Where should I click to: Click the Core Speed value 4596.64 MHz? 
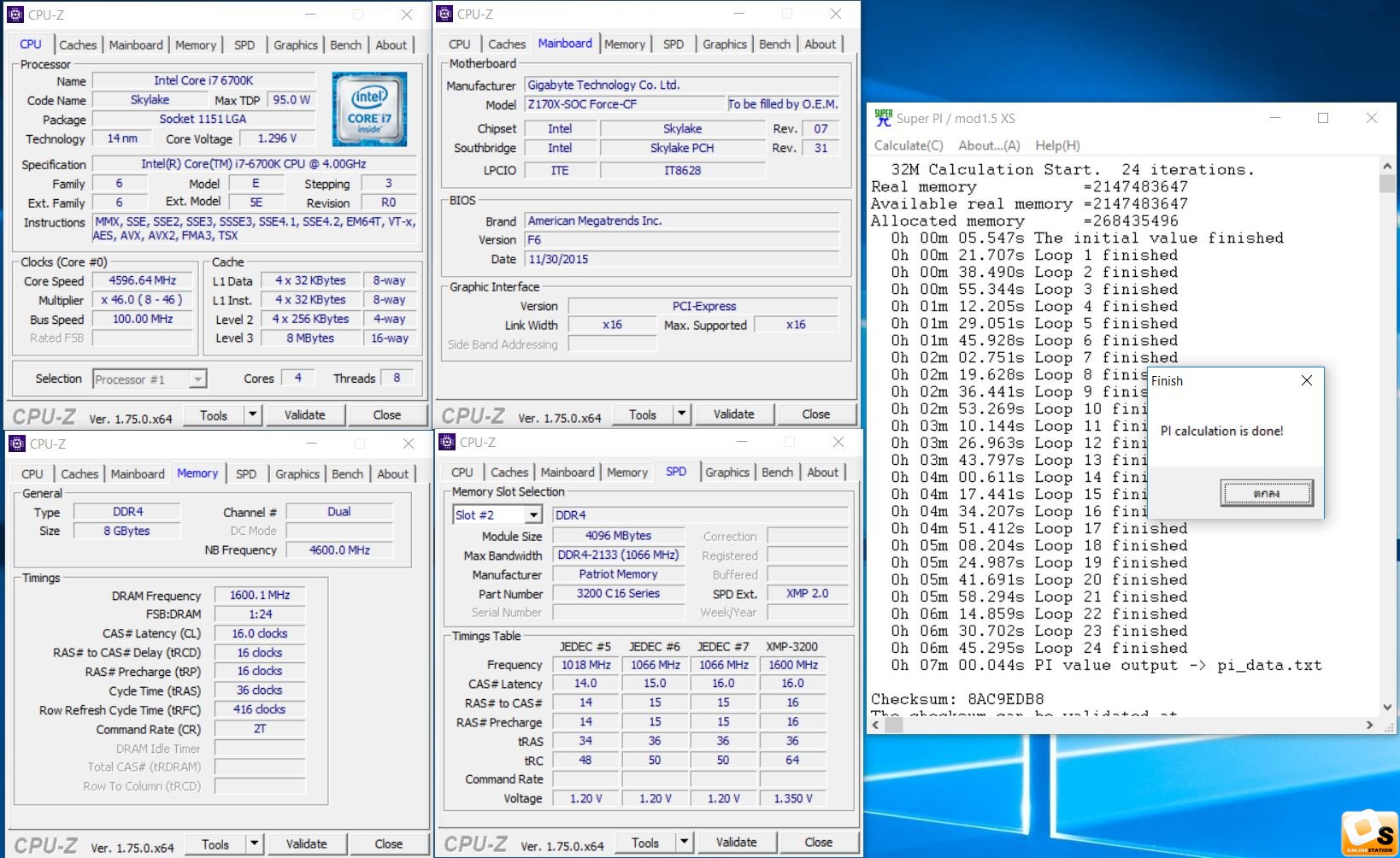pos(143,280)
